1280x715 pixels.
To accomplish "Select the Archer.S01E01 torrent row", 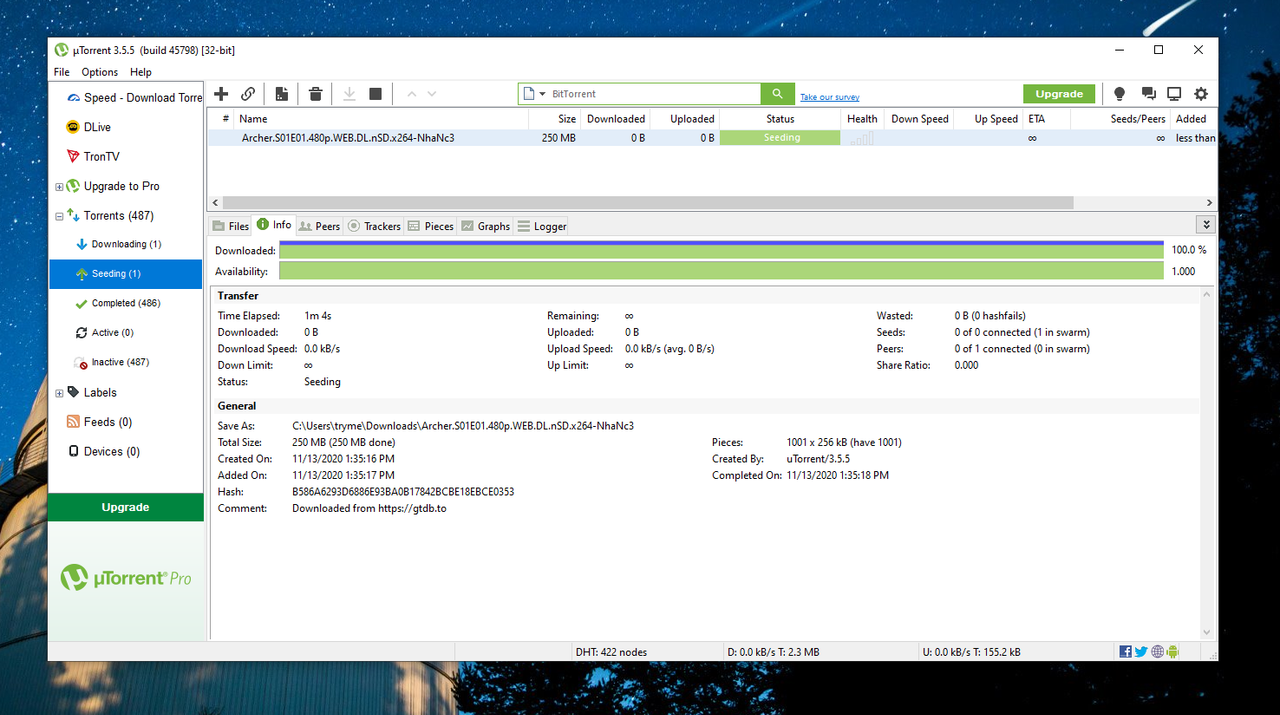I will click(711, 138).
